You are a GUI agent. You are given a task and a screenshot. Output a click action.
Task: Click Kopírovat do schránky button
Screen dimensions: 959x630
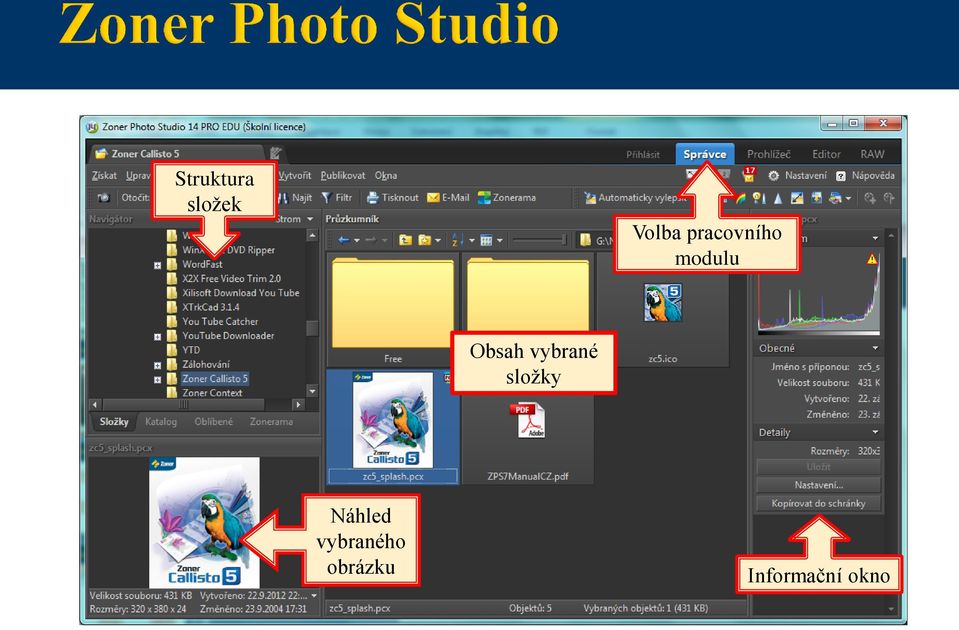click(x=818, y=503)
